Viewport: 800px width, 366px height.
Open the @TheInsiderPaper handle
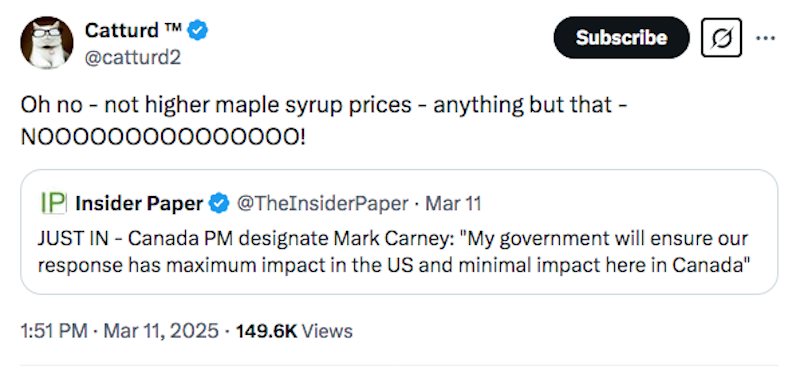pyautogui.click(x=322, y=204)
